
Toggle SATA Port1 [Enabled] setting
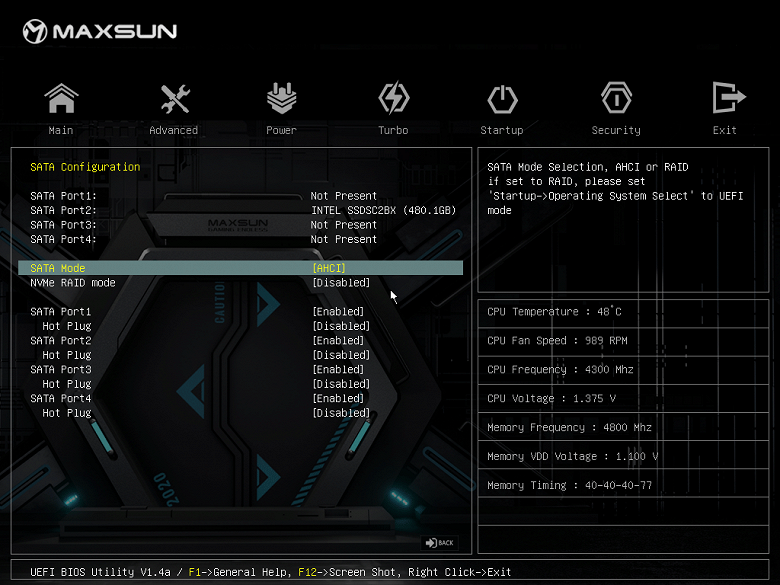pos(338,311)
